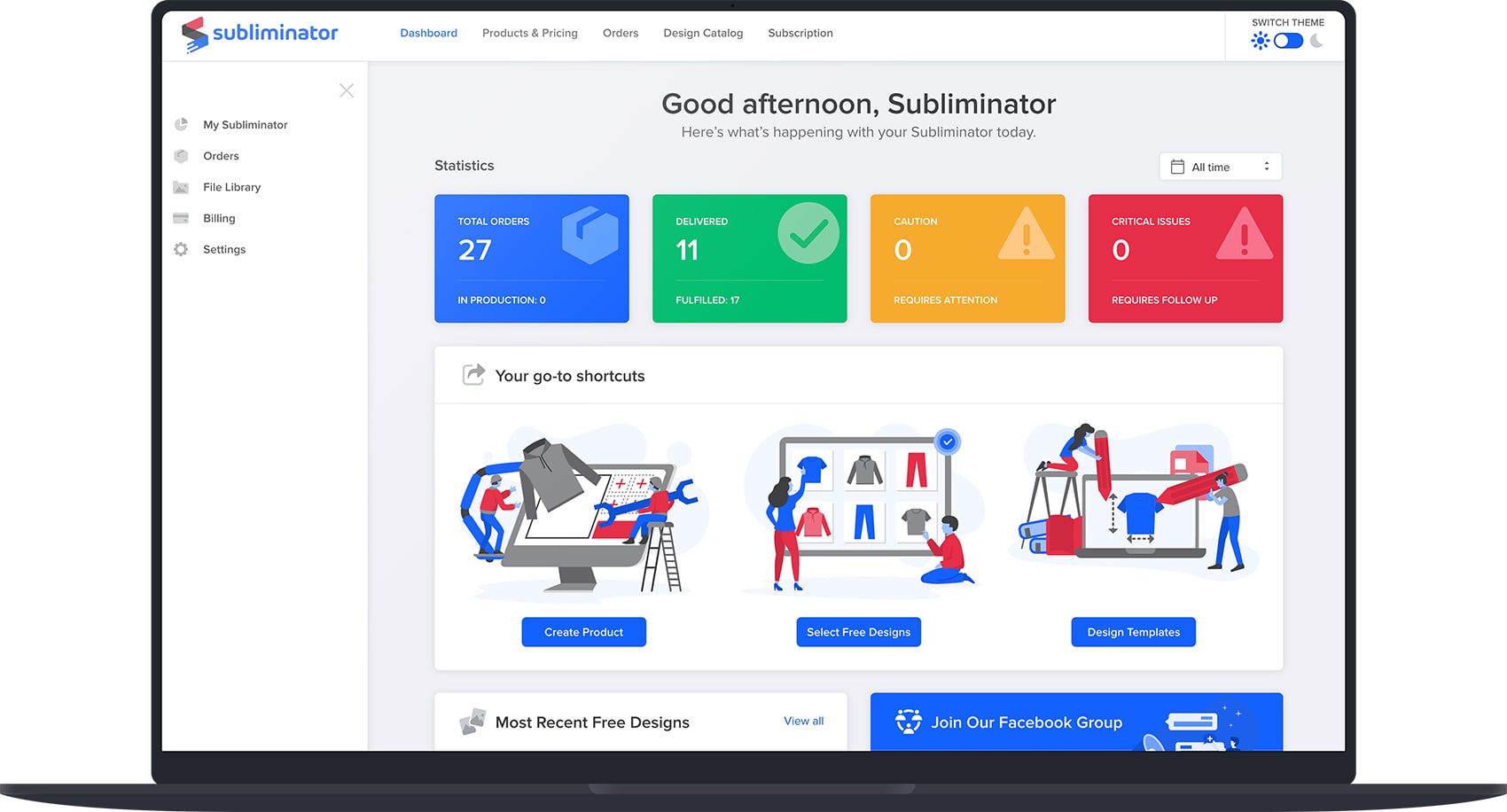Close the sidebar with the X icon
Image resolution: width=1507 pixels, height=812 pixels.
click(347, 90)
